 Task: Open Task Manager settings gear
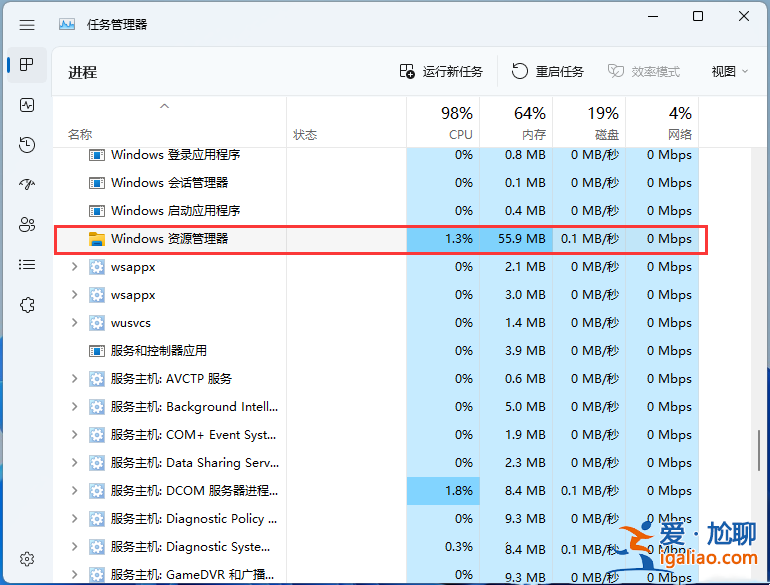[x=27, y=559]
